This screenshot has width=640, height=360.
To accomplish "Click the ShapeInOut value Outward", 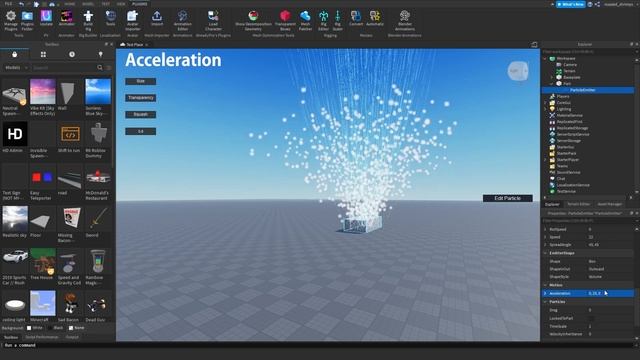I will coord(596,269).
